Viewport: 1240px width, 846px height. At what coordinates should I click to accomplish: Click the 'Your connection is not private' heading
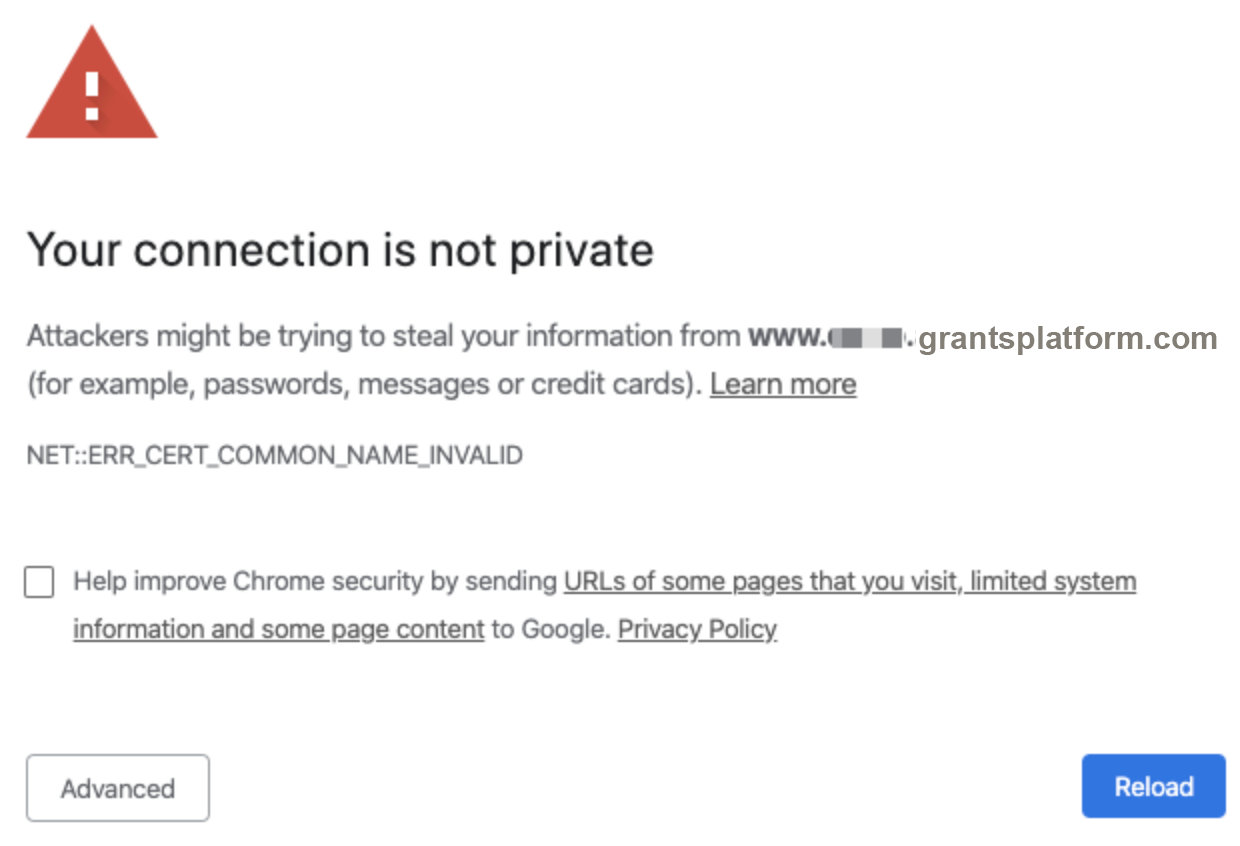pos(340,250)
